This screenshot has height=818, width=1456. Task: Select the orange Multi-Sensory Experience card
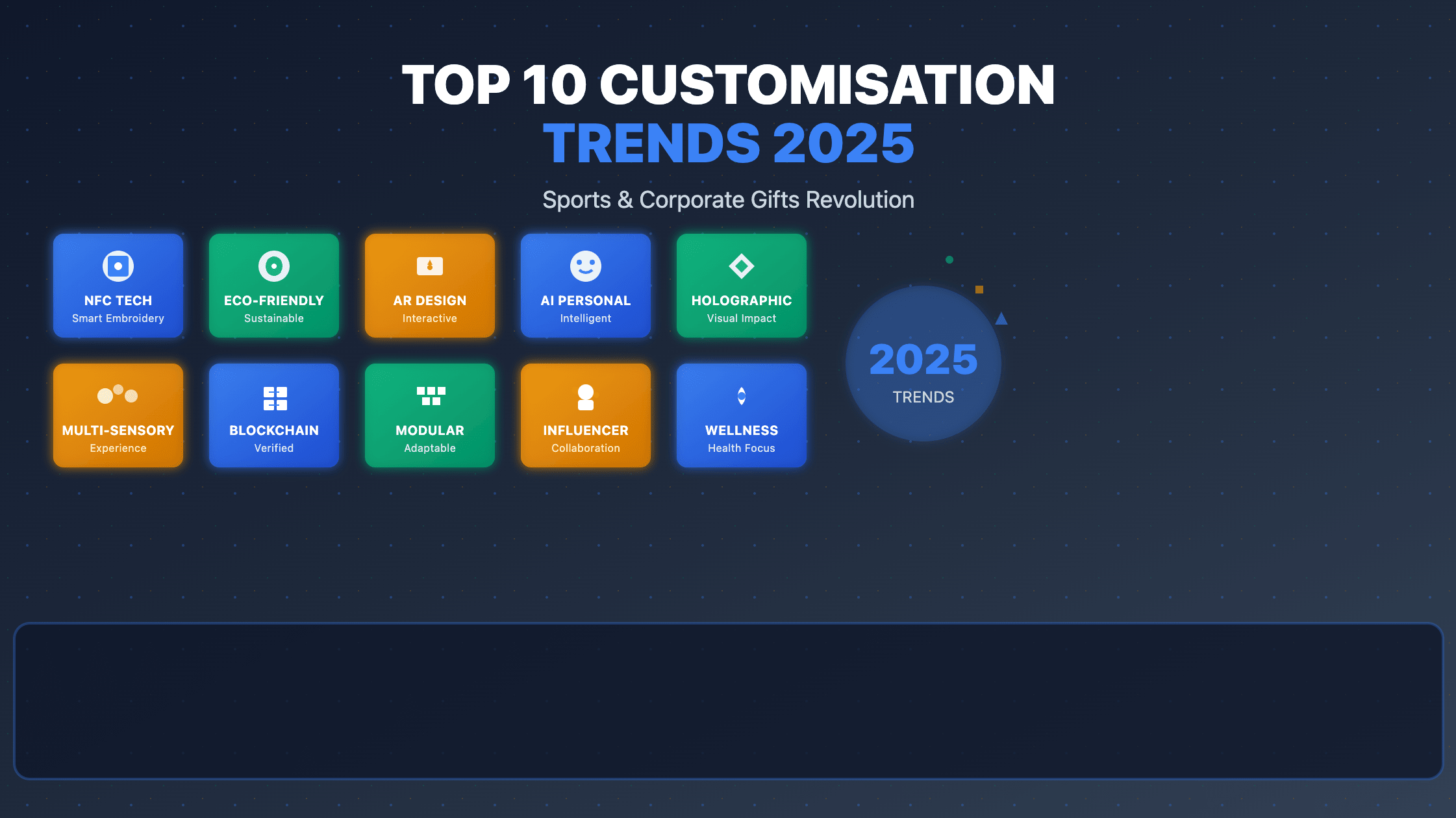pyautogui.click(x=118, y=415)
